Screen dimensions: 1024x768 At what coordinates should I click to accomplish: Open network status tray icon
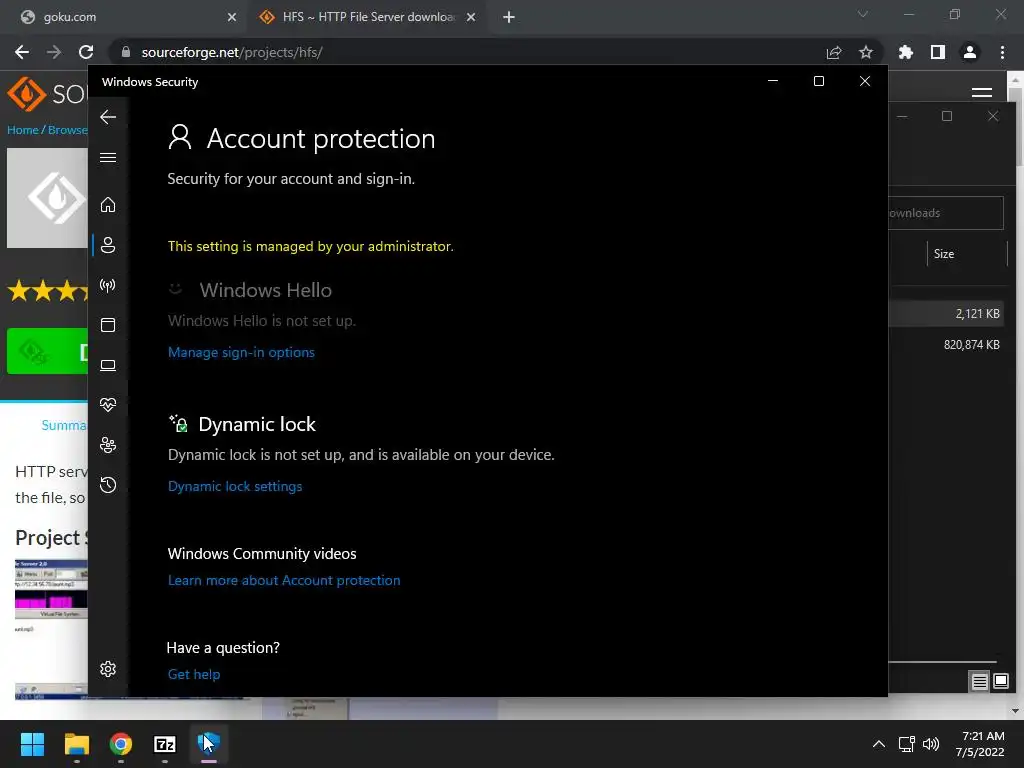click(906, 744)
